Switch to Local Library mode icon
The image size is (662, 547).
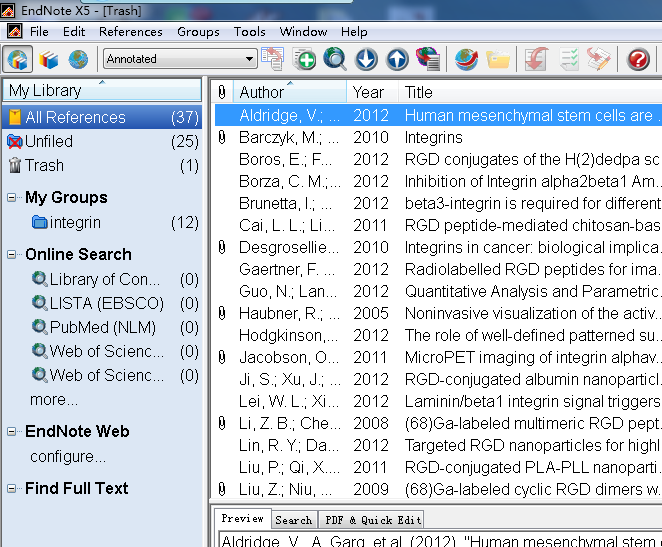(x=49, y=59)
